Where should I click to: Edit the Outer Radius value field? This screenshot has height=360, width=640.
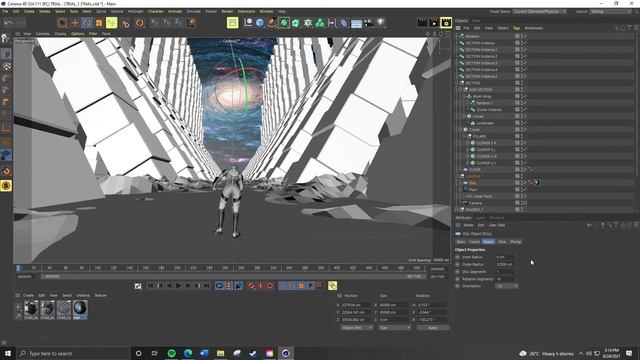504,264
